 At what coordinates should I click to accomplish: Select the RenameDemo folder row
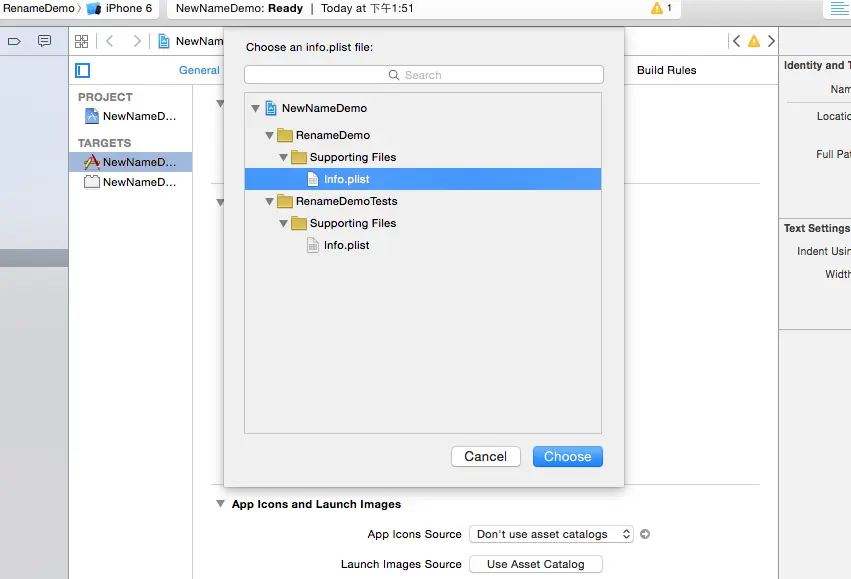tap(423, 135)
